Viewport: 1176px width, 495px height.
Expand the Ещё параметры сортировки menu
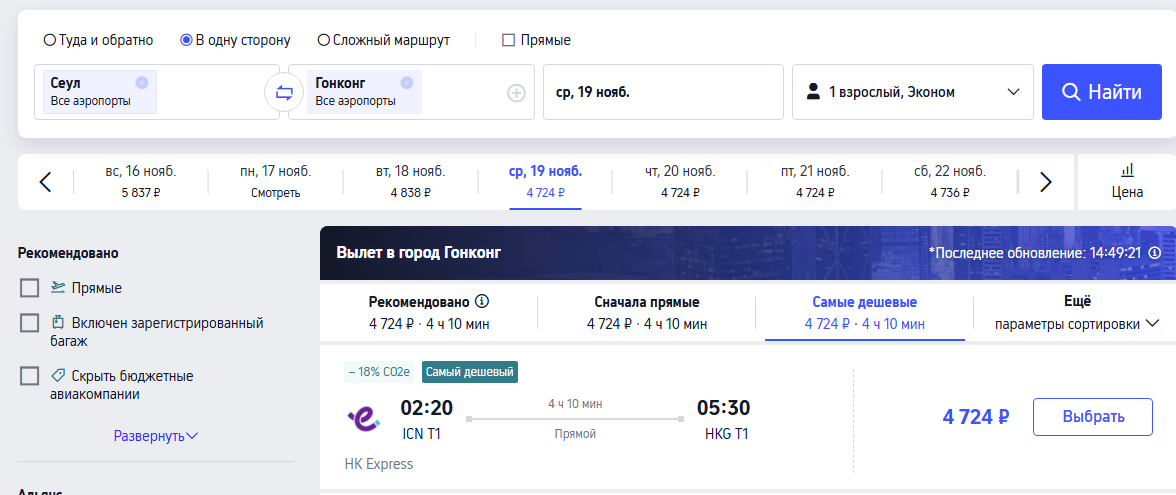[1077, 313]
